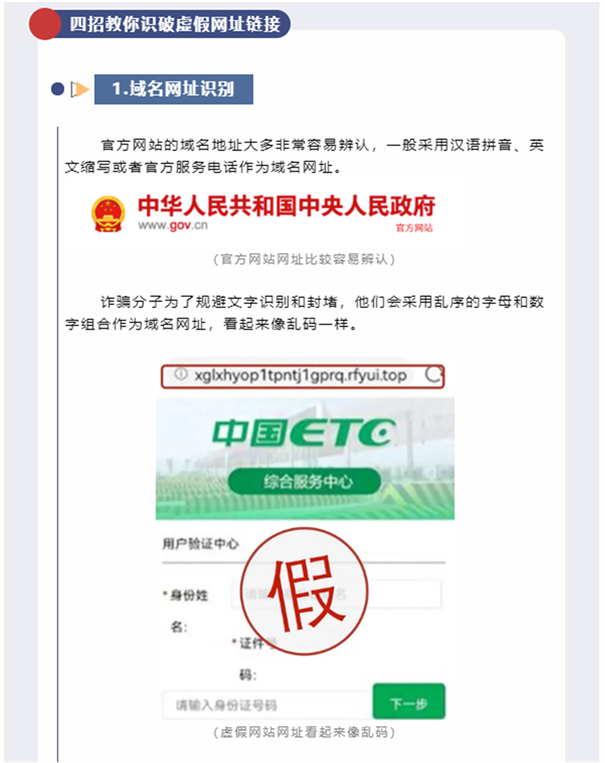Click the www.gov.cn web address
Image resolution: width=605 pixels, height=763 pixels.
click(x=173, y=225)
